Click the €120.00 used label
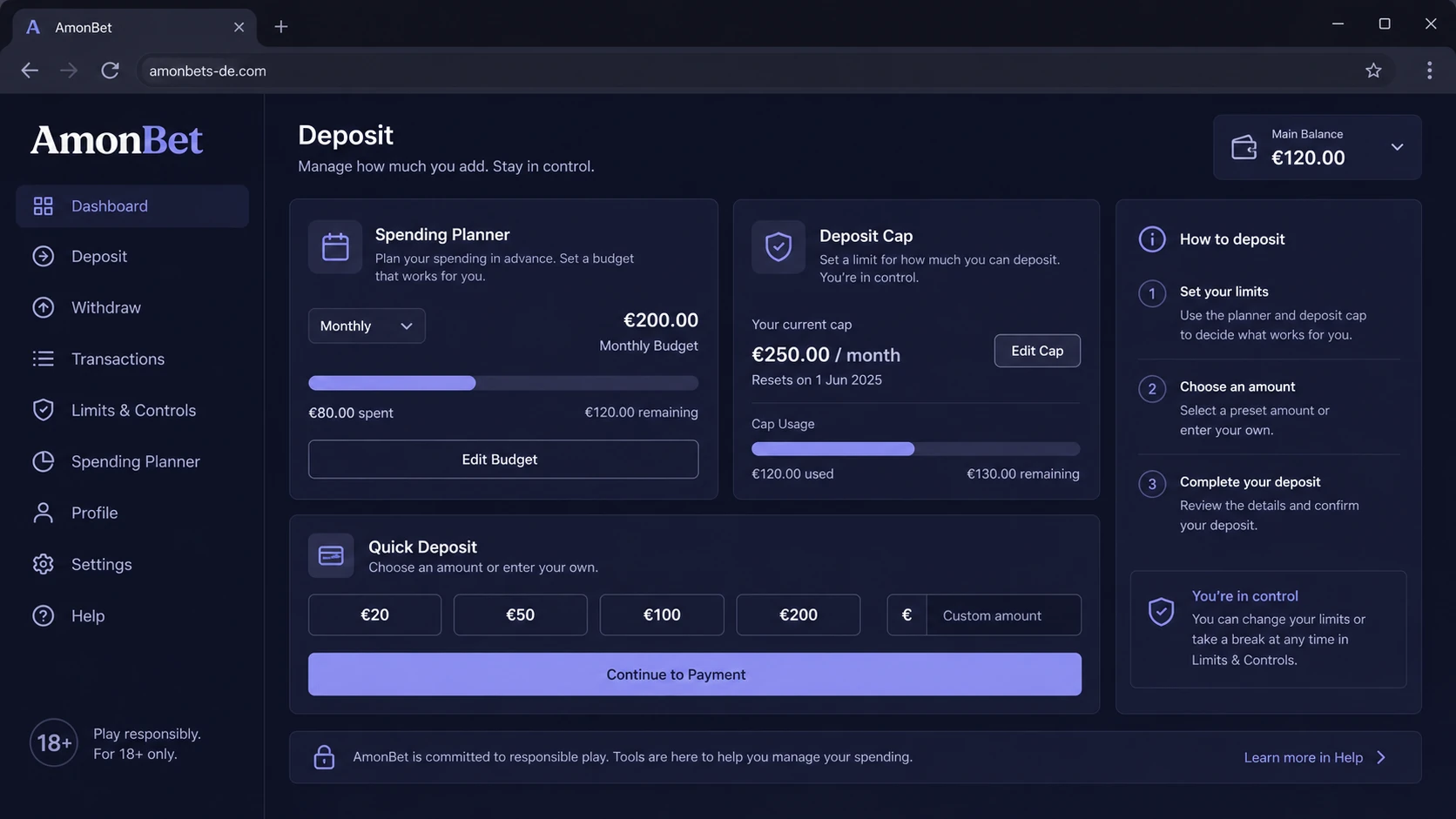 [792, 474]
